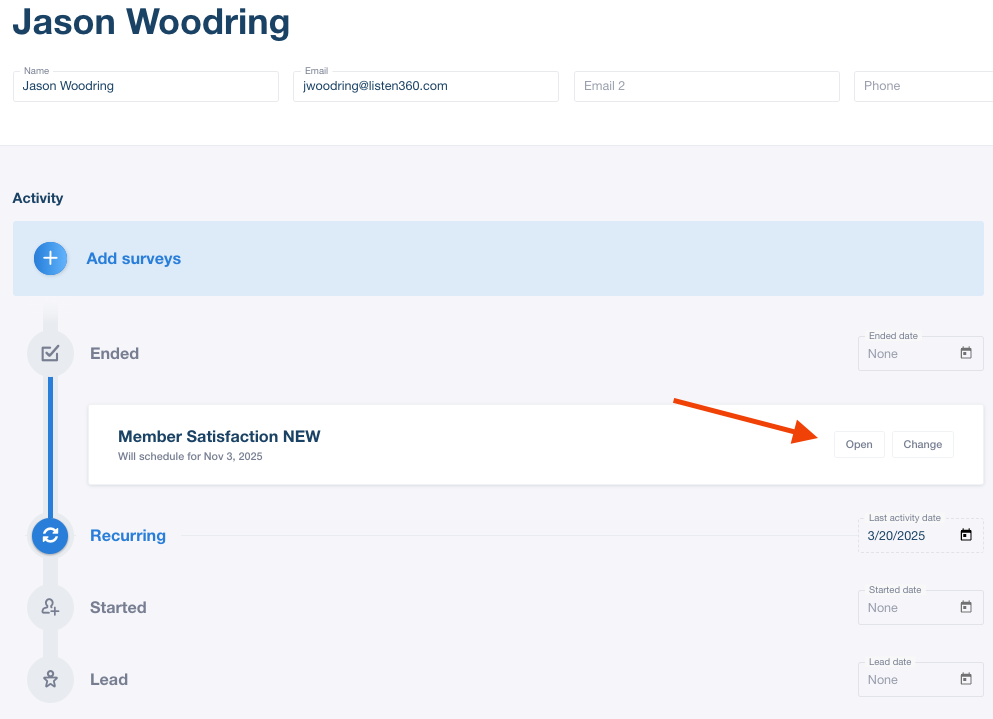
Task: Click the Recurring stage refresh icon
Action: [50, 535]
